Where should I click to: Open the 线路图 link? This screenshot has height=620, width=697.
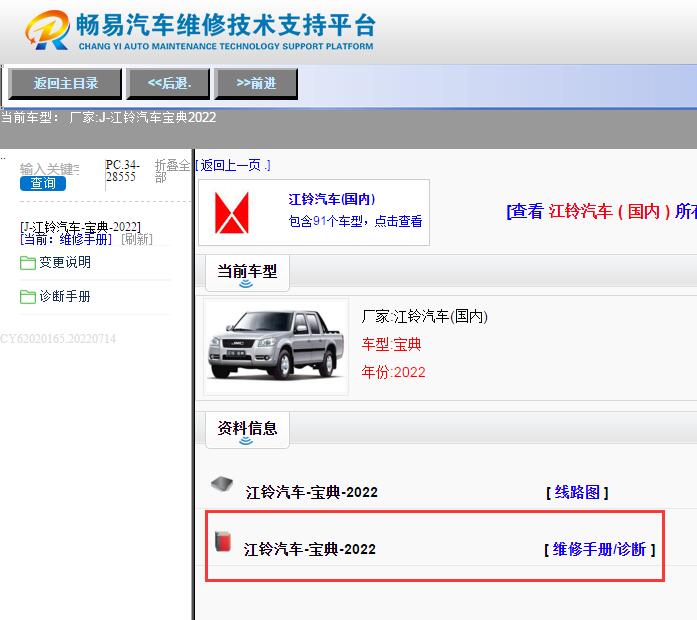click(577, 492)
